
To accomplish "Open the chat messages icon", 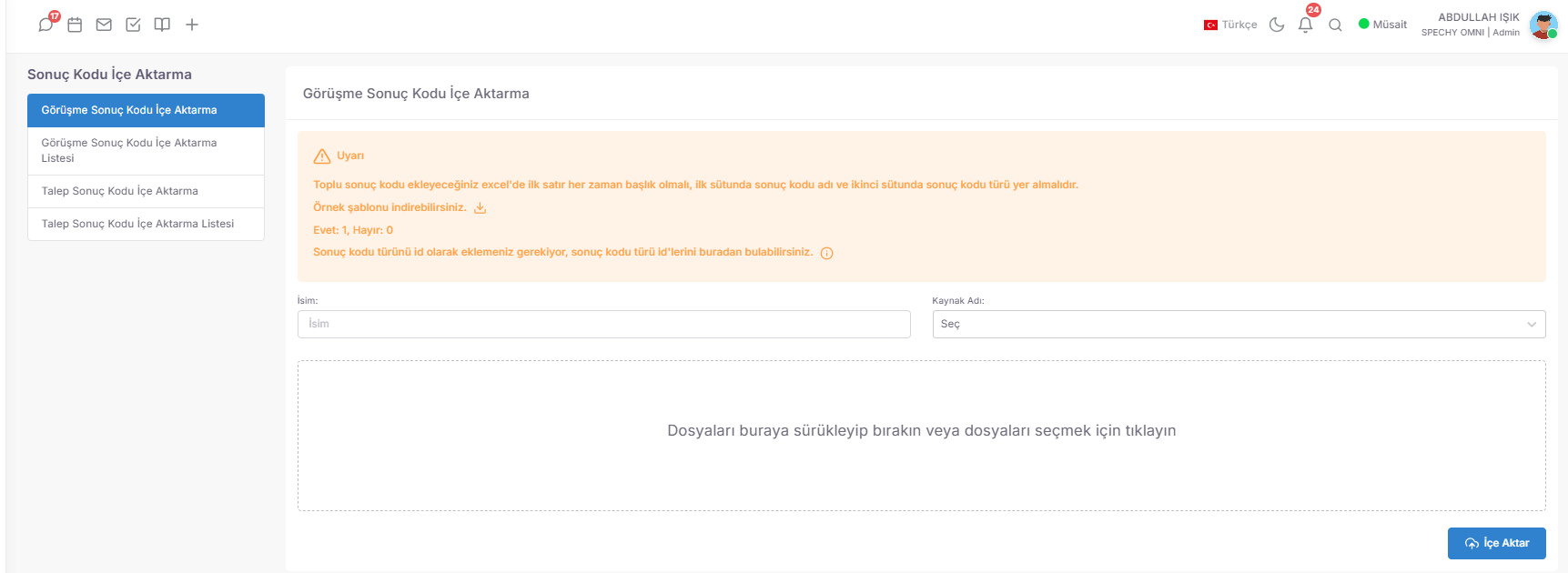I will point(46,25).
